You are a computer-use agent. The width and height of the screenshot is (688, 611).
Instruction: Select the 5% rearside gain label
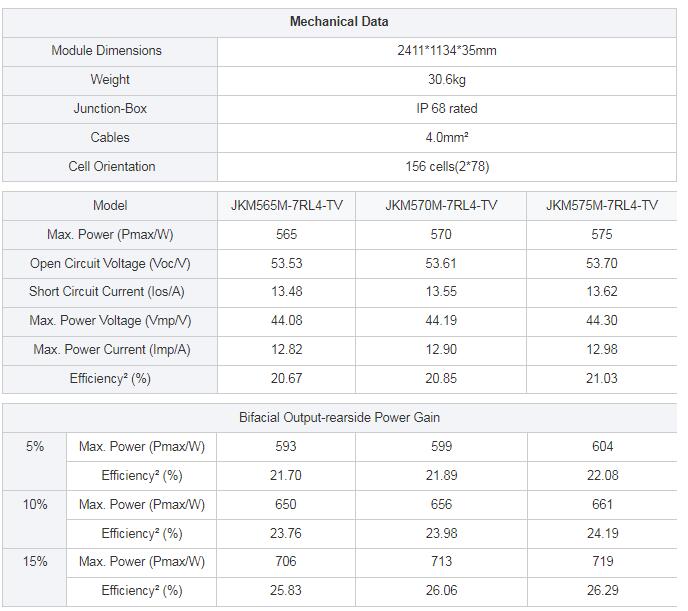pyautogui.click(x=35, y=447)
